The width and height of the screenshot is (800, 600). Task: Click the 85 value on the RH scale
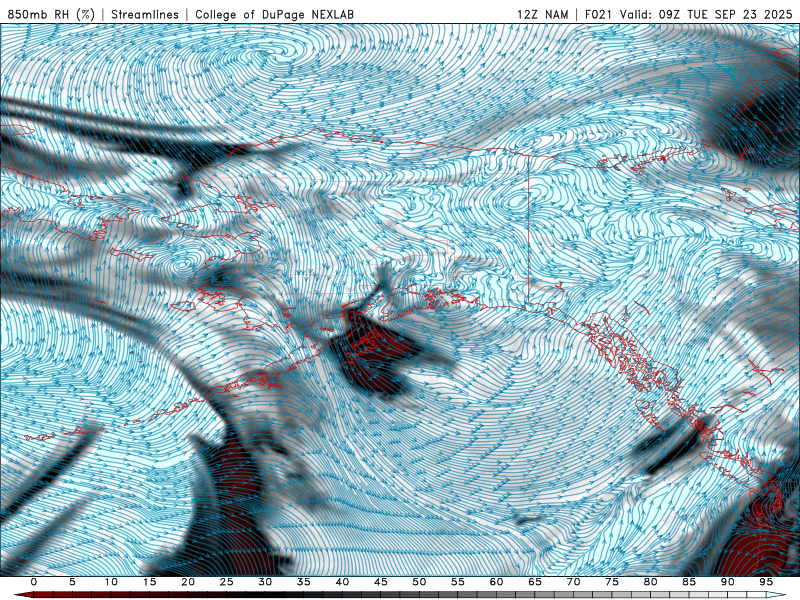689,582
